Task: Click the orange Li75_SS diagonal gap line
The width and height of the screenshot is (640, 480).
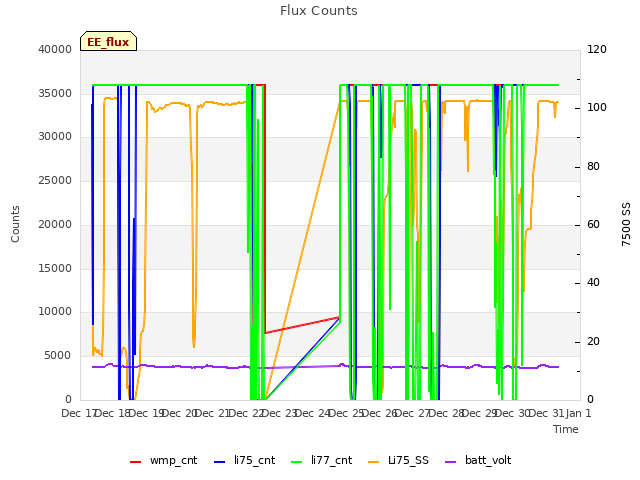Action: [302, 250]
